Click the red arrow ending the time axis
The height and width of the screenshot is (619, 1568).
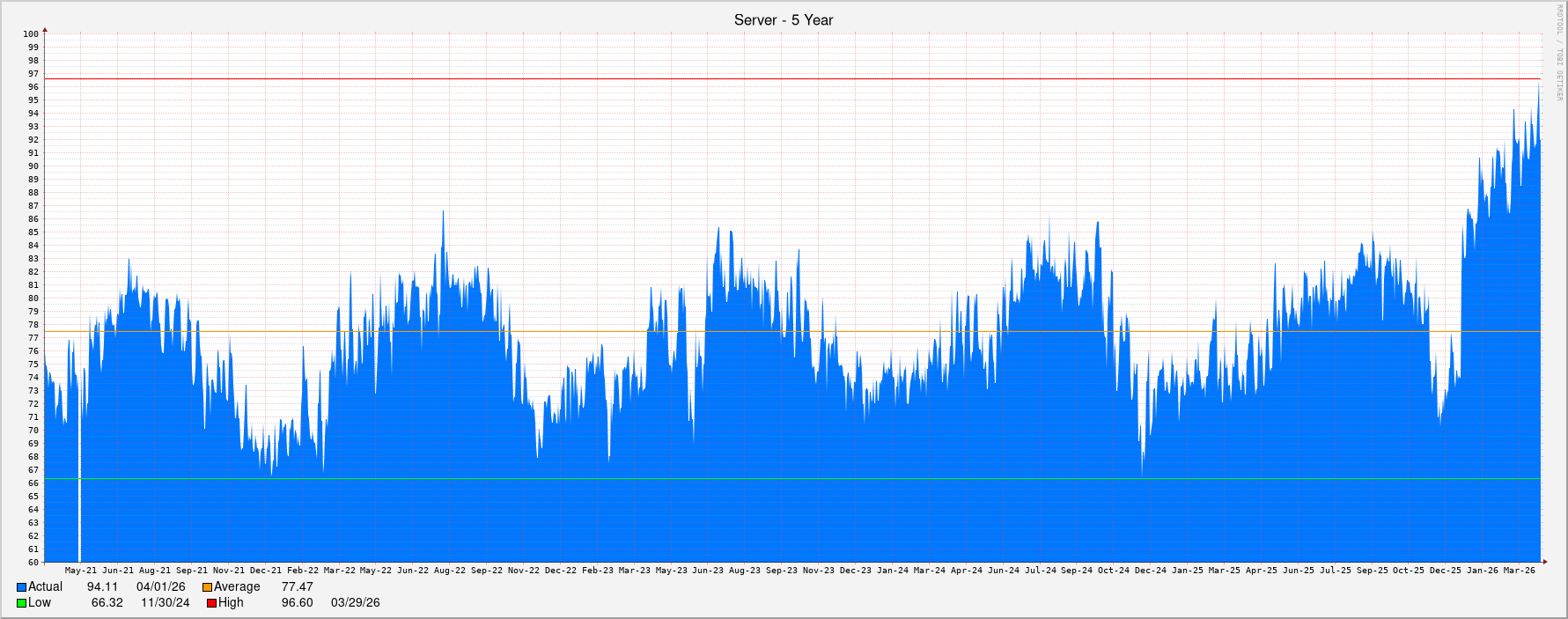pyautogui.click(x=1543, y=561)
